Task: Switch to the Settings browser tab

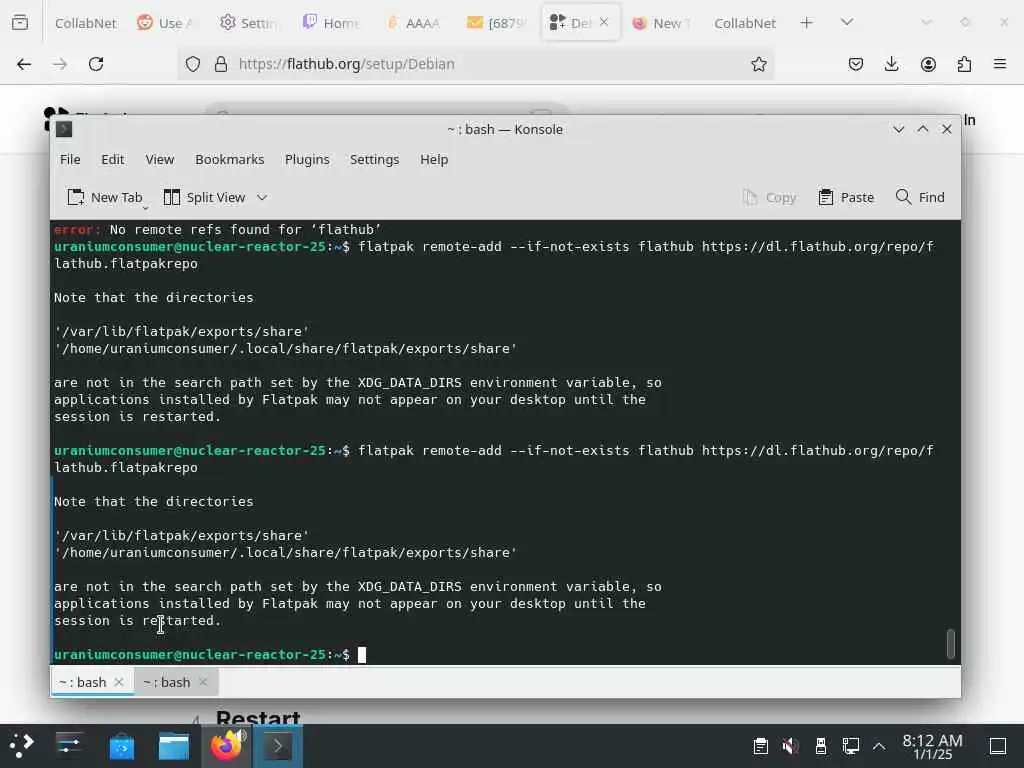Action: [x=248, y=23]
